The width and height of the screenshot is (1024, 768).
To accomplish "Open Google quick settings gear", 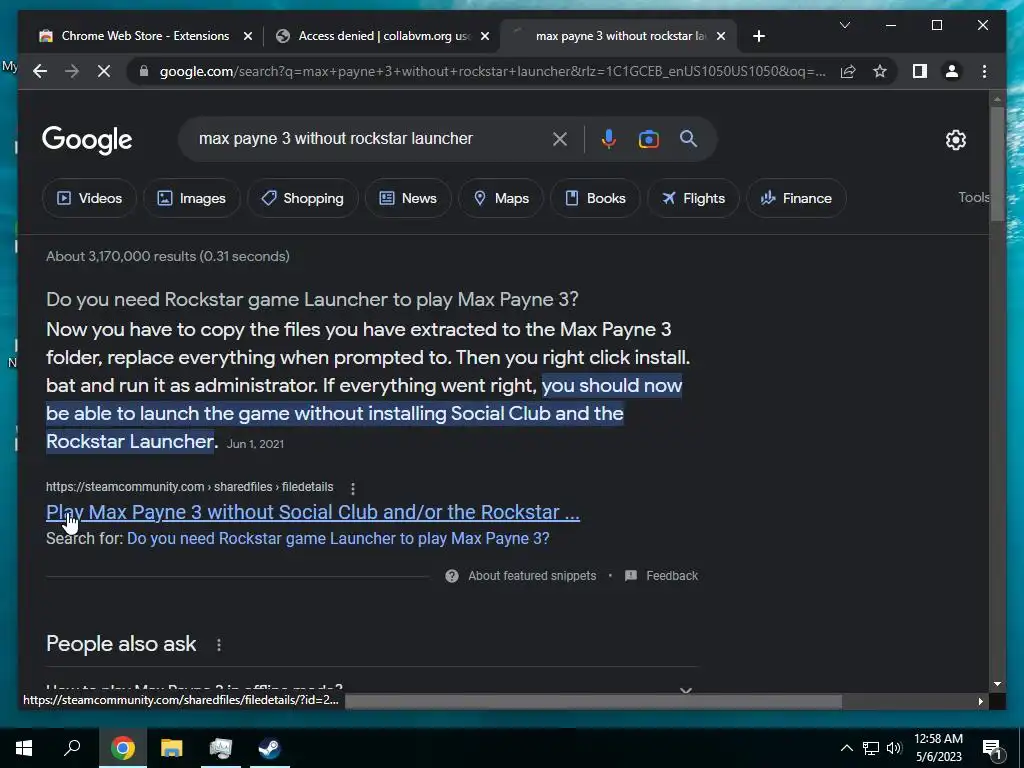I will pos(955,140).
